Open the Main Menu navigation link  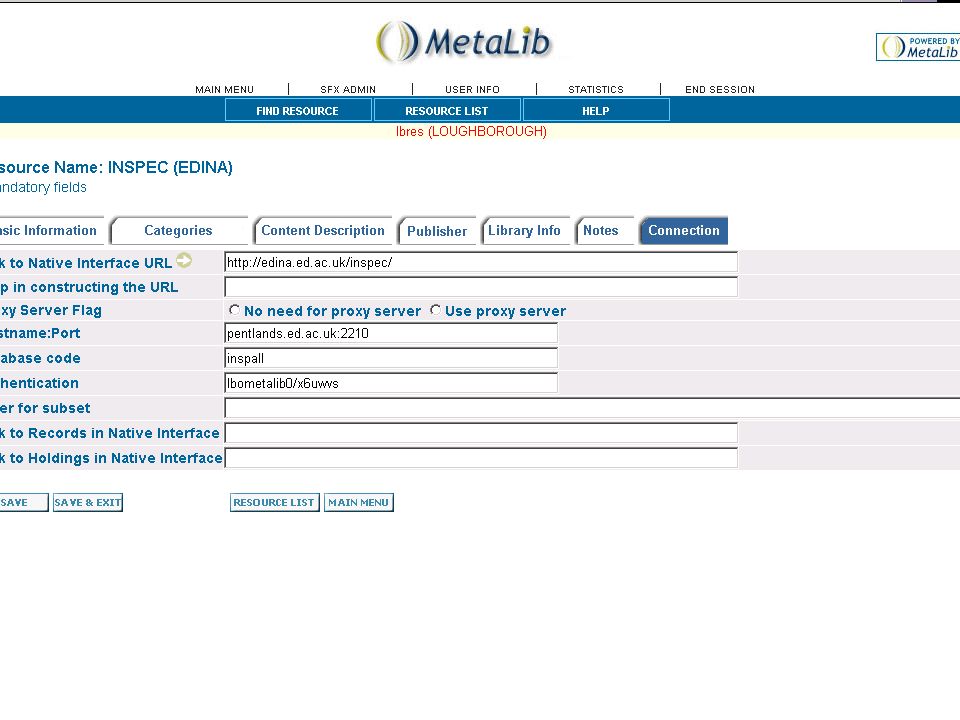(224, 89)
